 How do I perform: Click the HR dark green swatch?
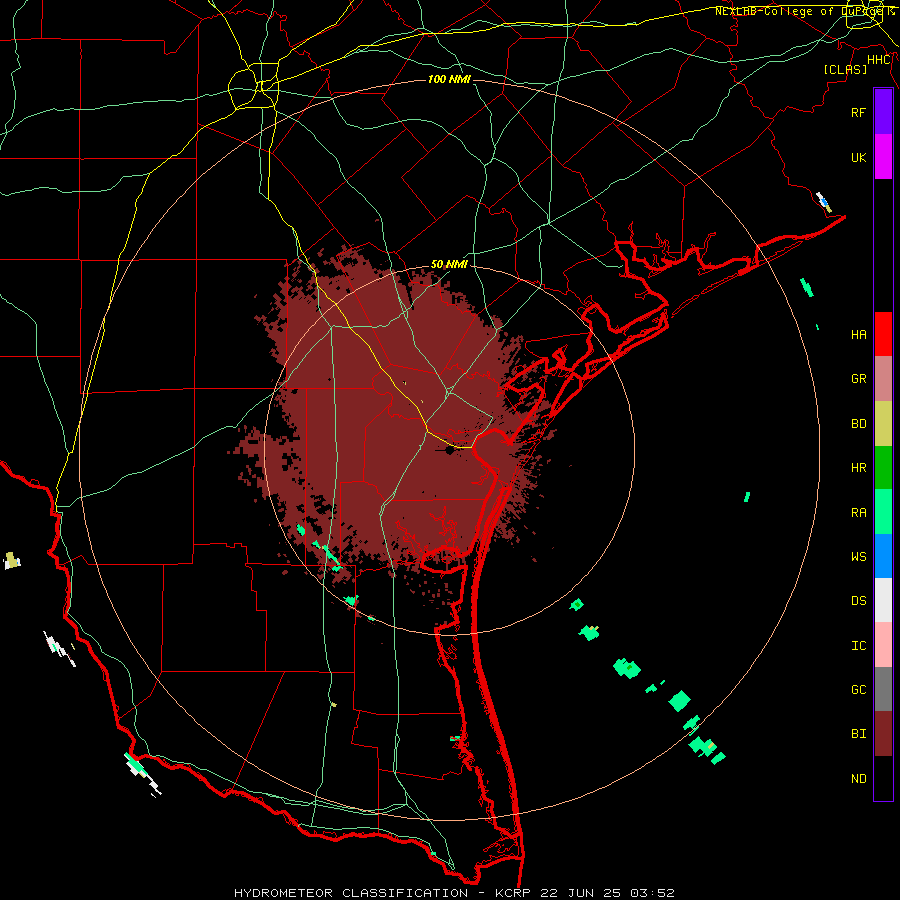883,467
